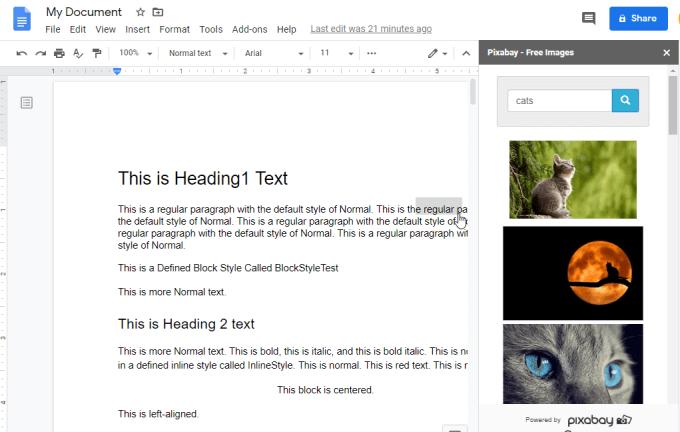The width and height of the screenshot is (680, 432).
Task: Open the font size 11 dropdown
Action: click(x=337, y=53)
